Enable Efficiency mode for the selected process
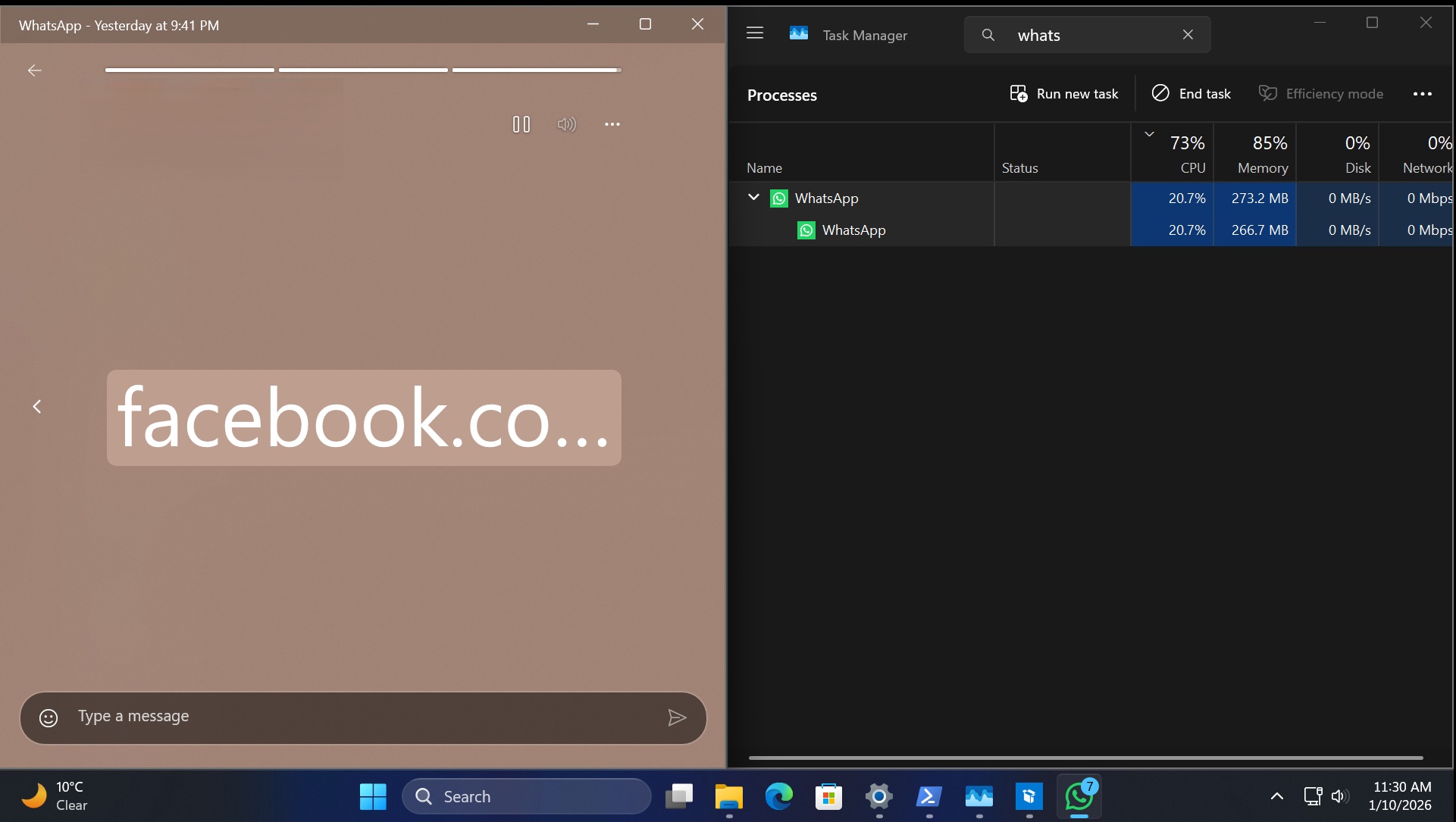Screen dimensions: 1456x822 1321,93
